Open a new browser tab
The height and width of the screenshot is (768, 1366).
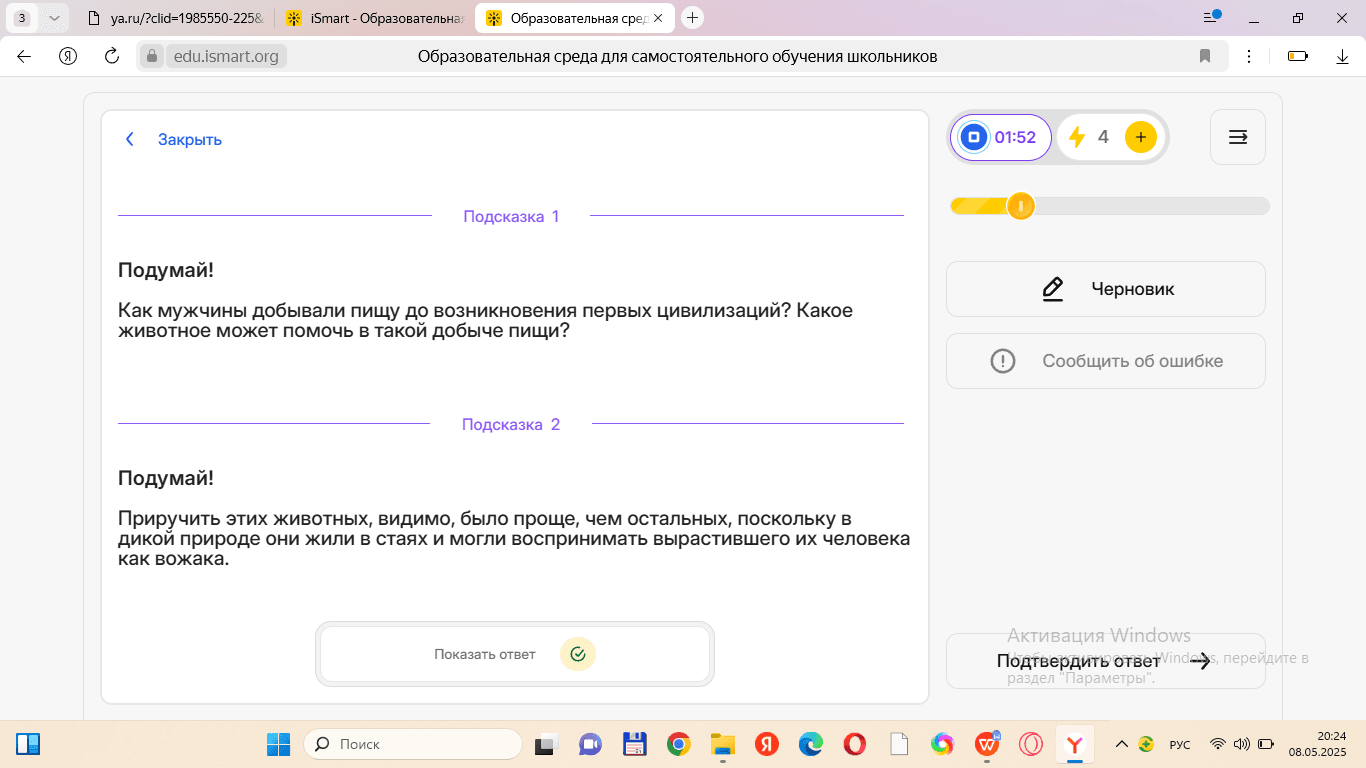tap(692, 18)
